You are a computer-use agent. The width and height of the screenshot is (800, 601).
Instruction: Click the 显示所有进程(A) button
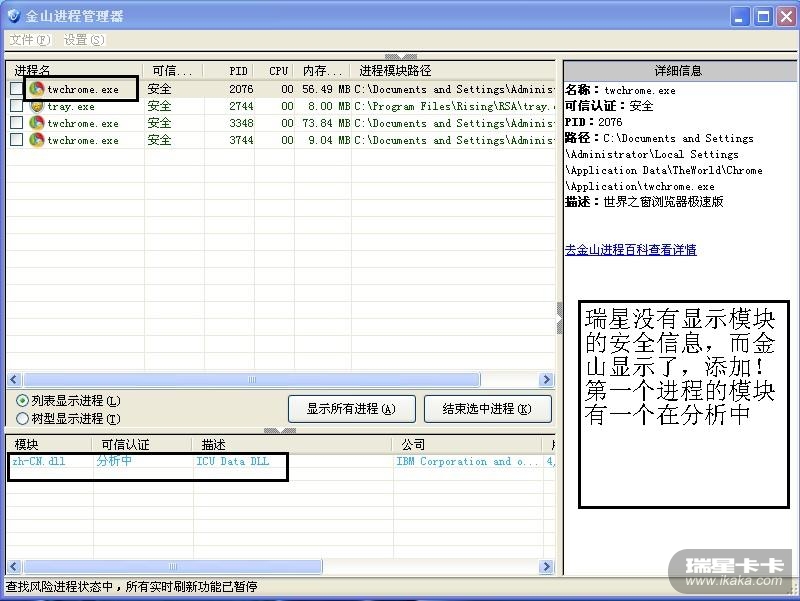click(x=352, y=409)
